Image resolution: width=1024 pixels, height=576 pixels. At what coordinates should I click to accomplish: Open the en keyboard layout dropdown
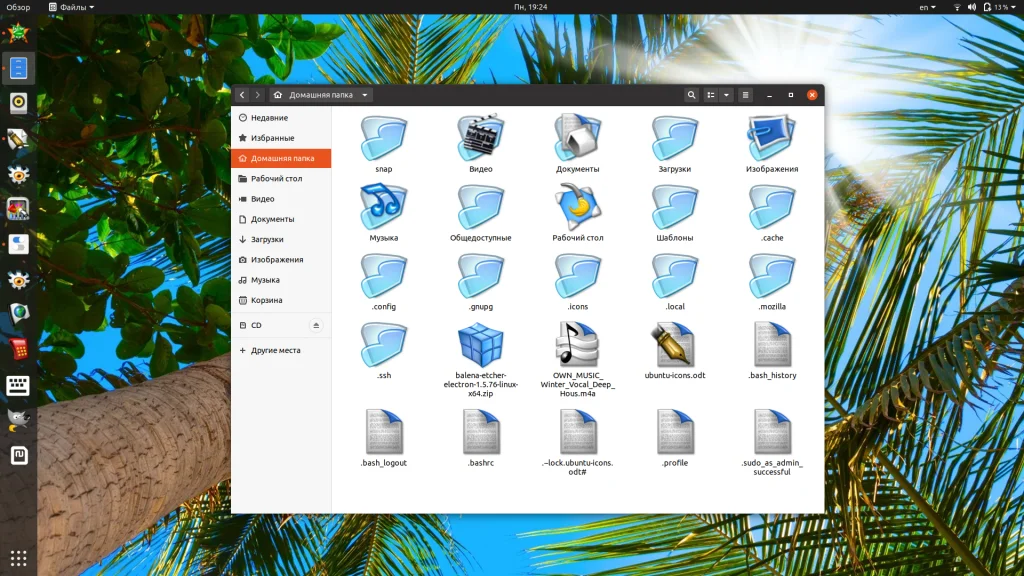click(927, 7)
